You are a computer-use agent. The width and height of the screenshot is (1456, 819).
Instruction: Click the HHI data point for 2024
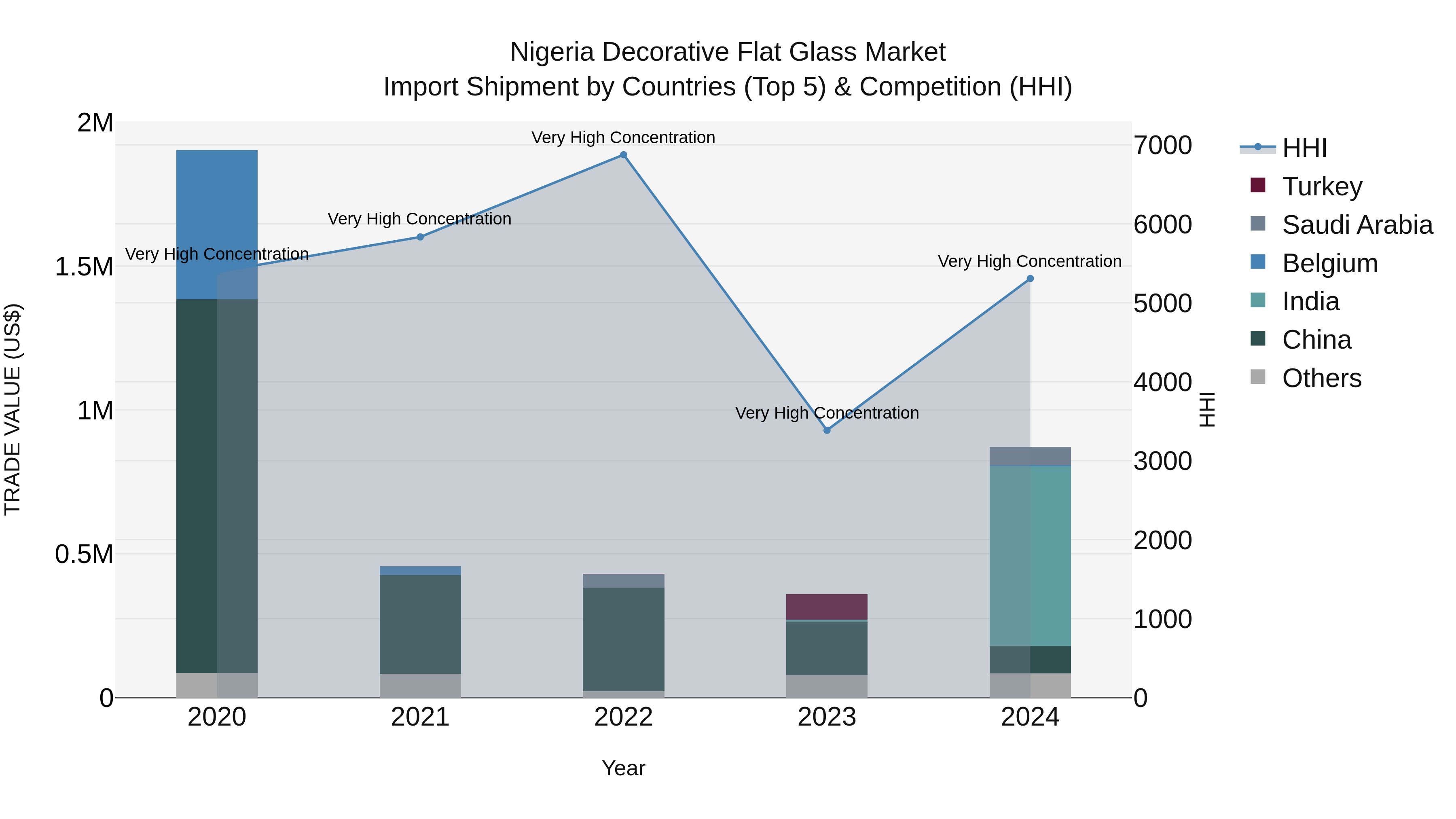[x=1030, y=279]
